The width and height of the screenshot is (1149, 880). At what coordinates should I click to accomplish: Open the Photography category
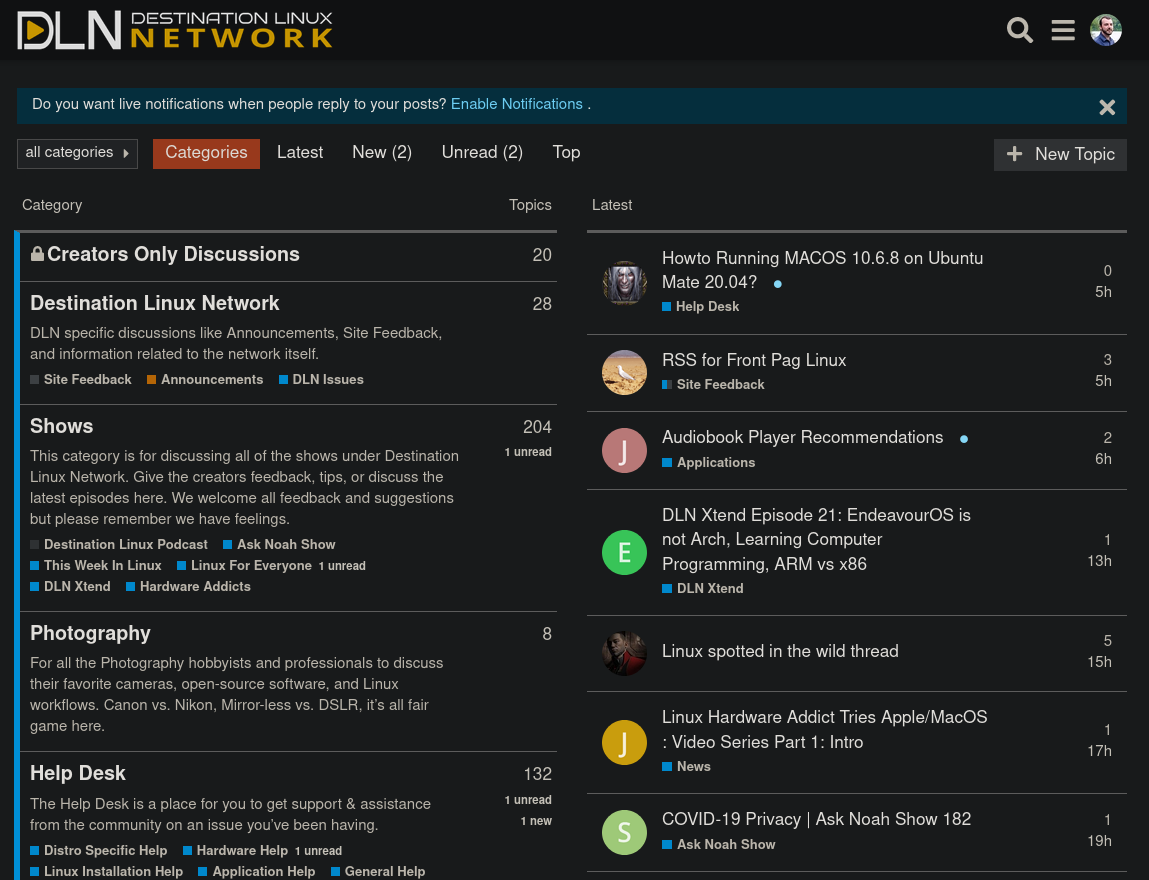click(x=90, y=633)
